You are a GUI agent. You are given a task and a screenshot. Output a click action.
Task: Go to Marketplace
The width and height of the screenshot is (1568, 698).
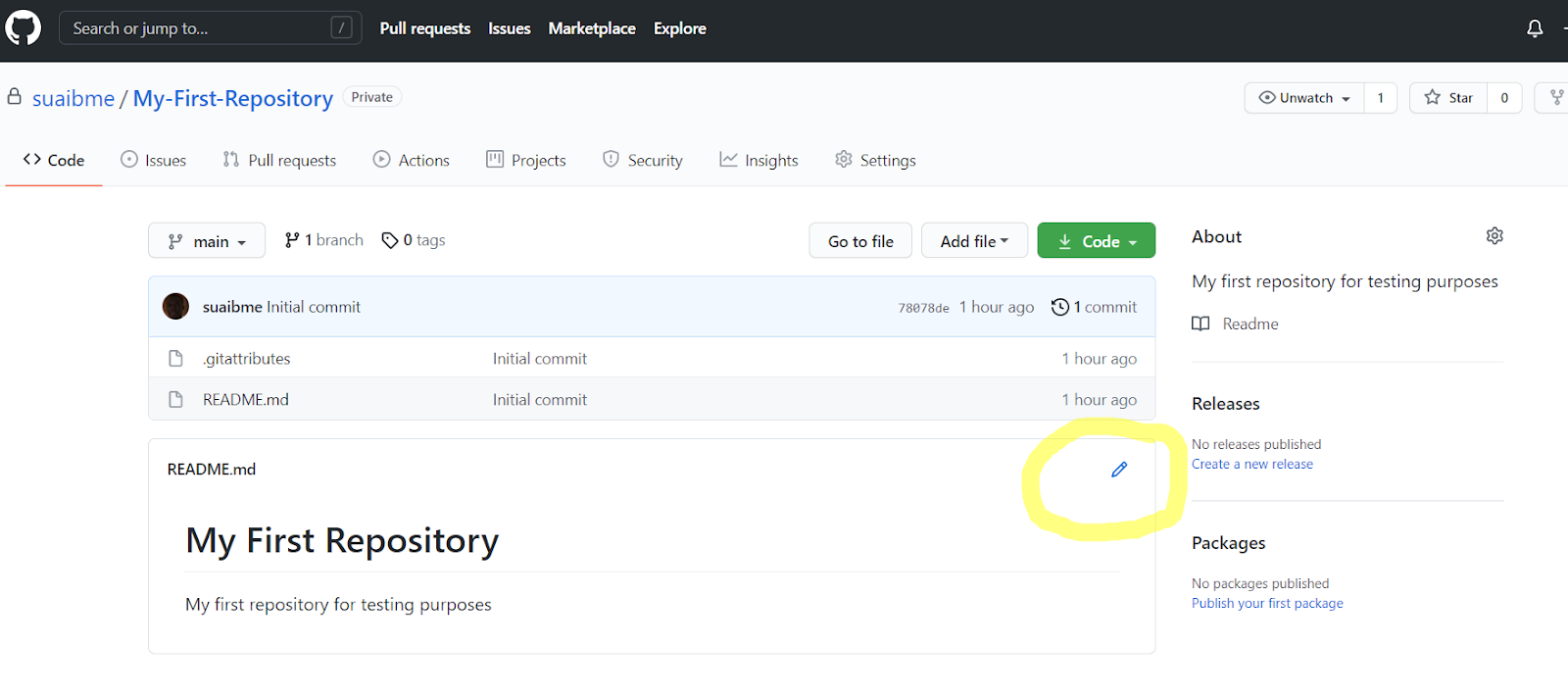point(592,28)
